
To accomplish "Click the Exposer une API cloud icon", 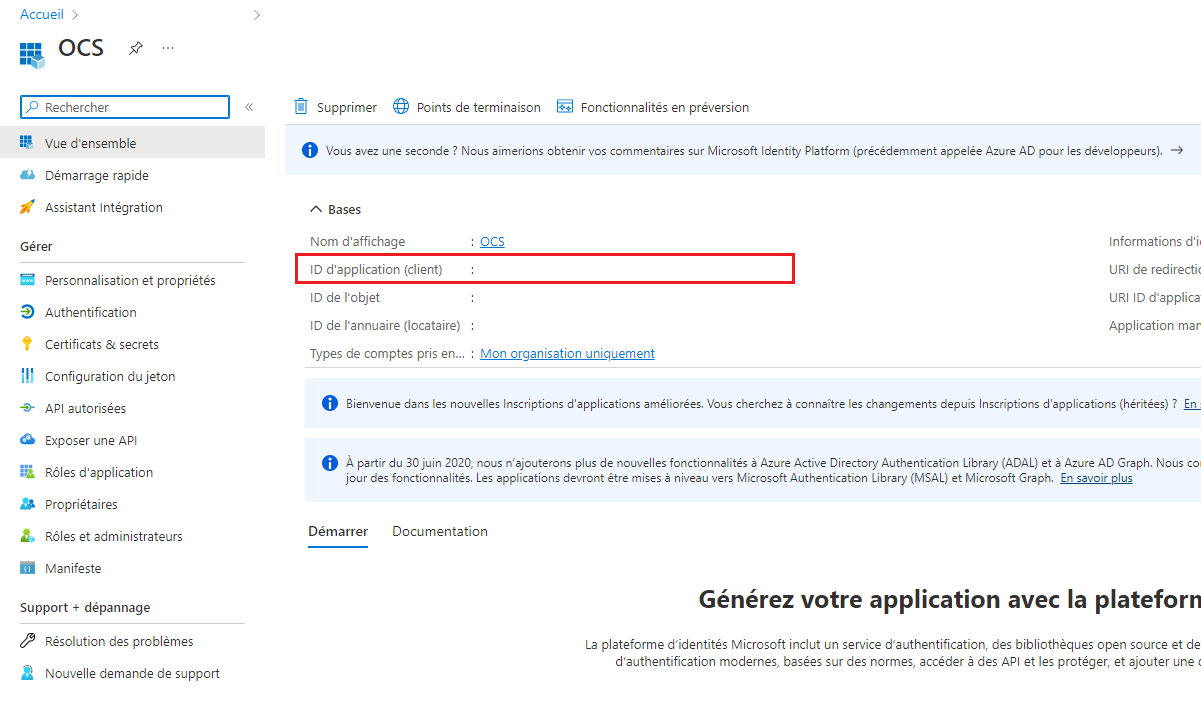I will [x=27, y=440].
